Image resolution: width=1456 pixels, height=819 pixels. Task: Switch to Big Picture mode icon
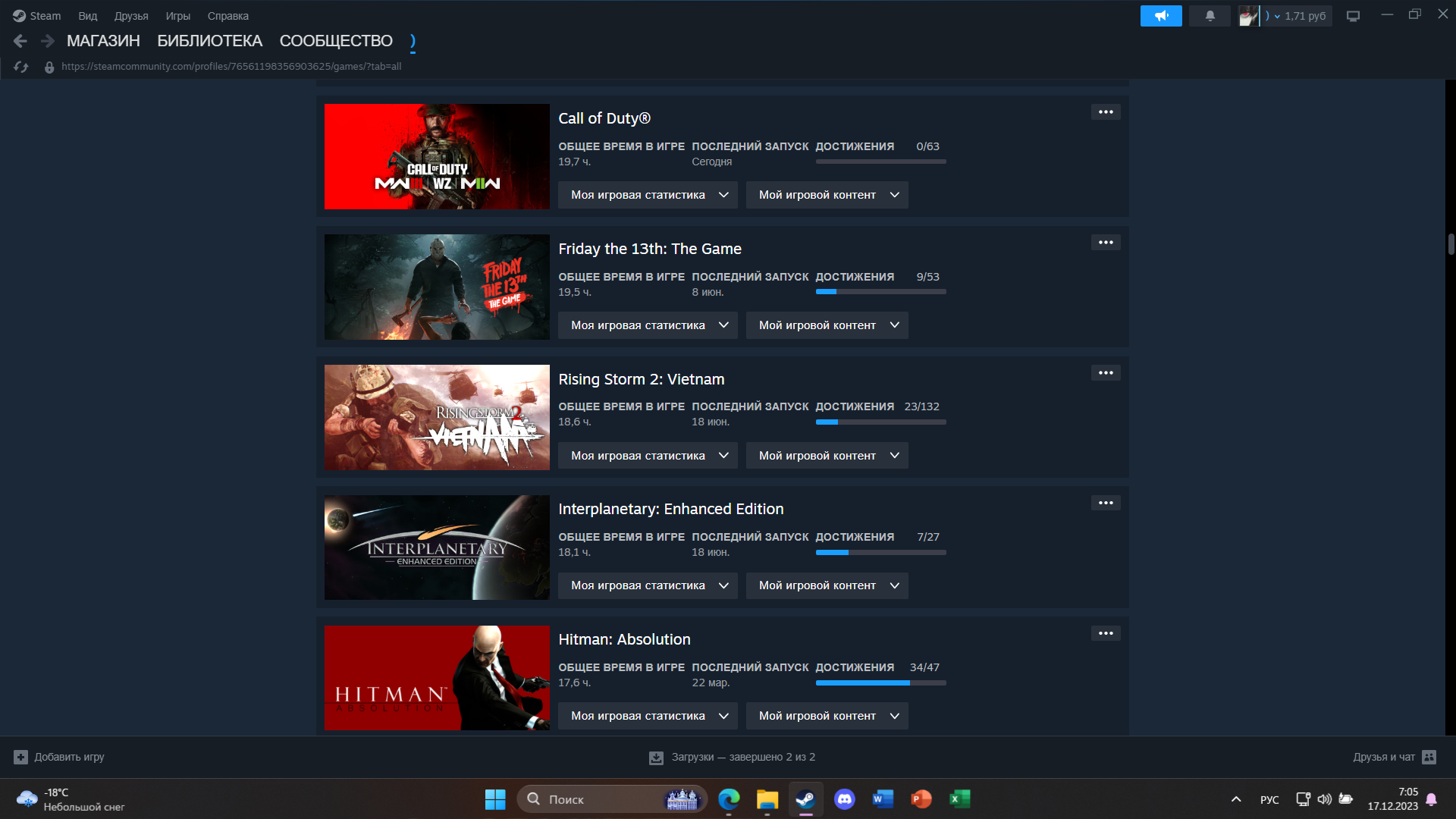click(x=1353, y=16)
